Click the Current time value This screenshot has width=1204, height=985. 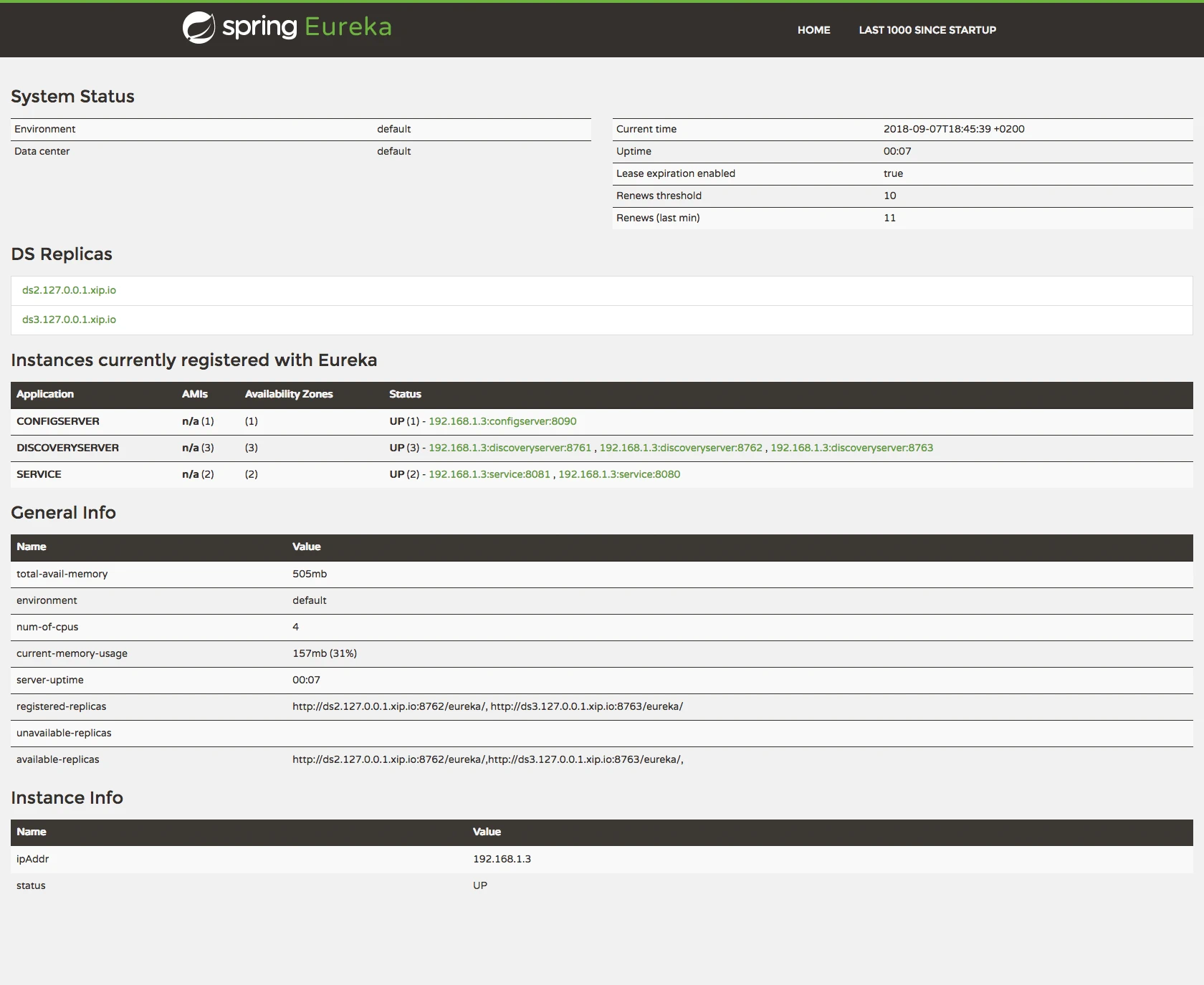(954, 129)
